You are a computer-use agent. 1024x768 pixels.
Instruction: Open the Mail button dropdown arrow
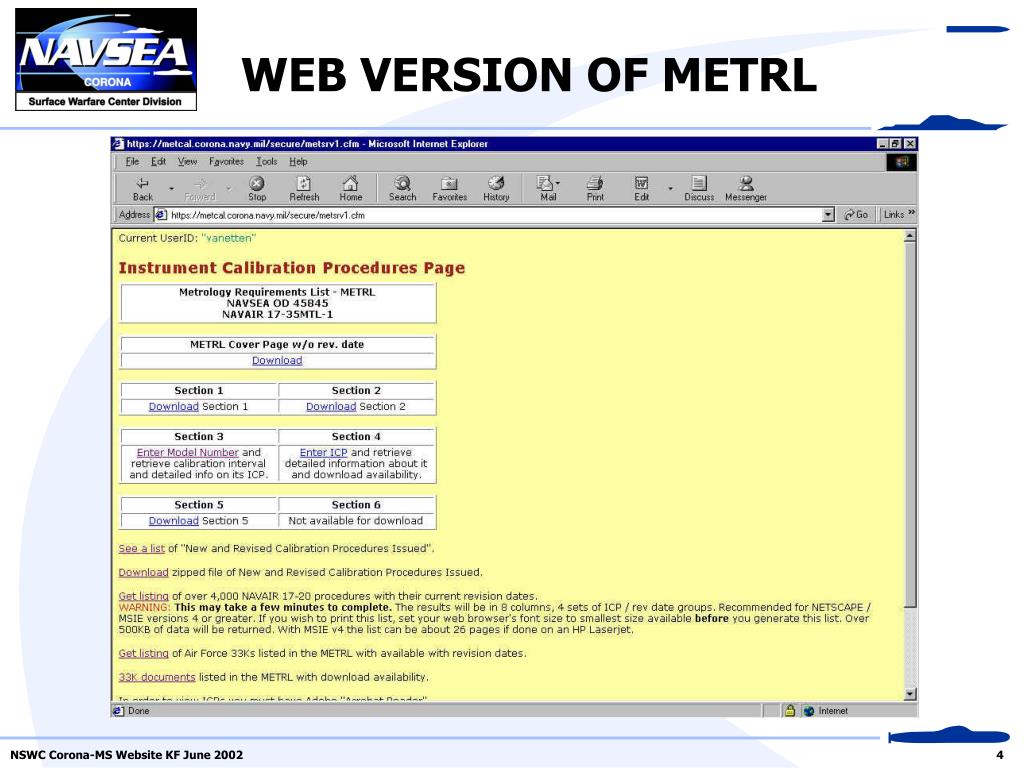[x=558, y=184]
